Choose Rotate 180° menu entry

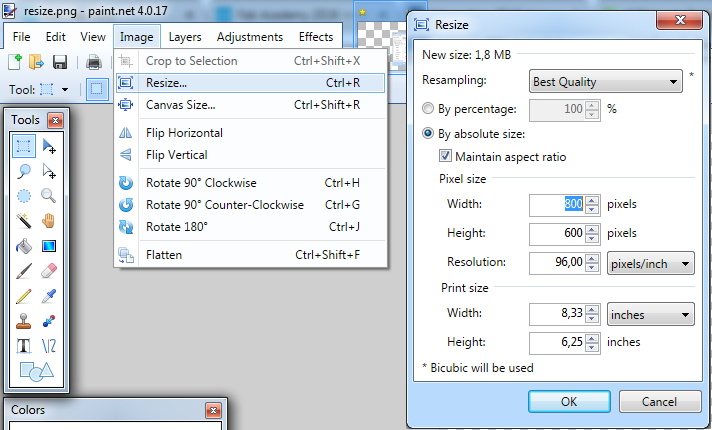point(250,227)
